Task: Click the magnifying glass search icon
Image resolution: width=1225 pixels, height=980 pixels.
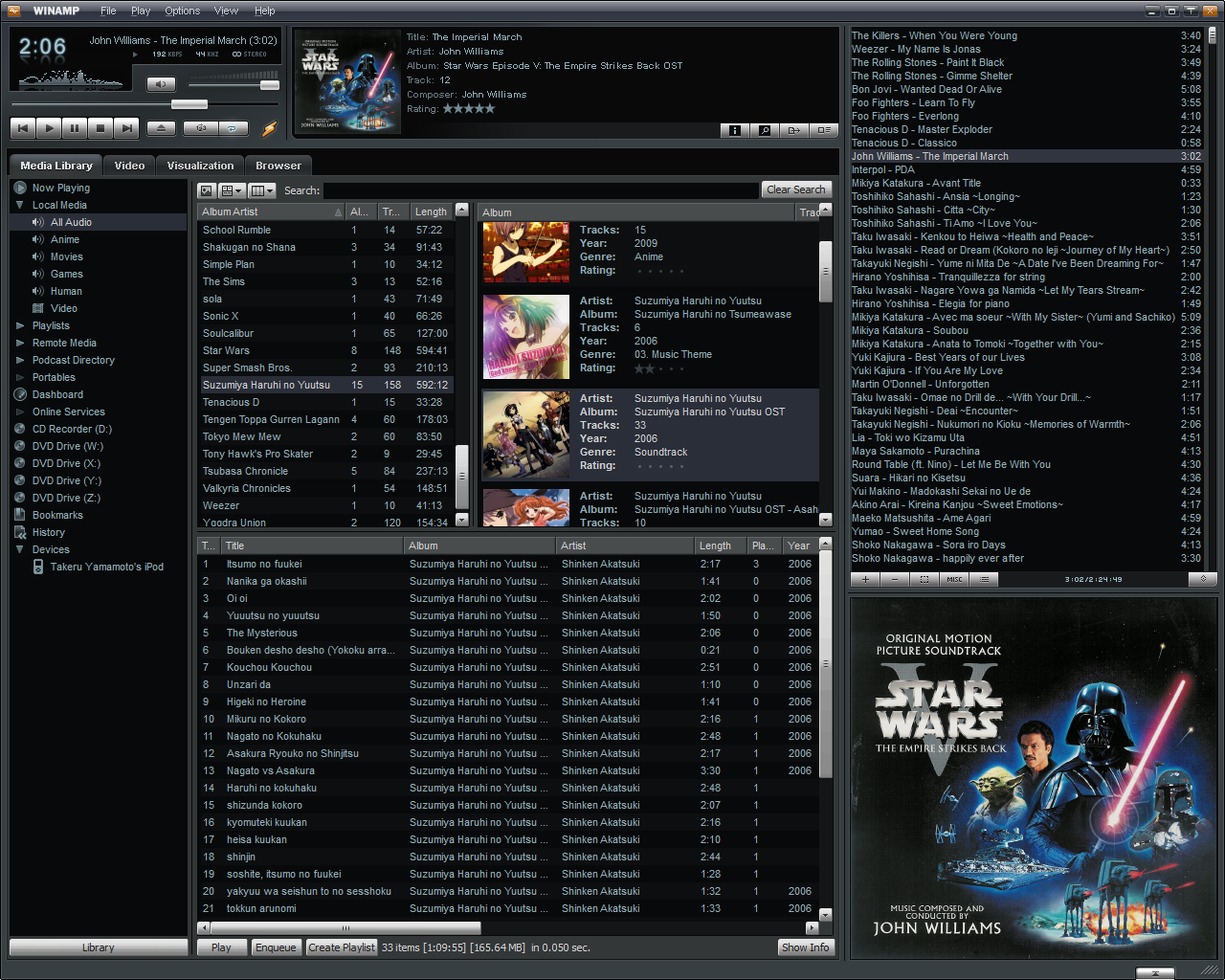Action: (x=765, y=129)
